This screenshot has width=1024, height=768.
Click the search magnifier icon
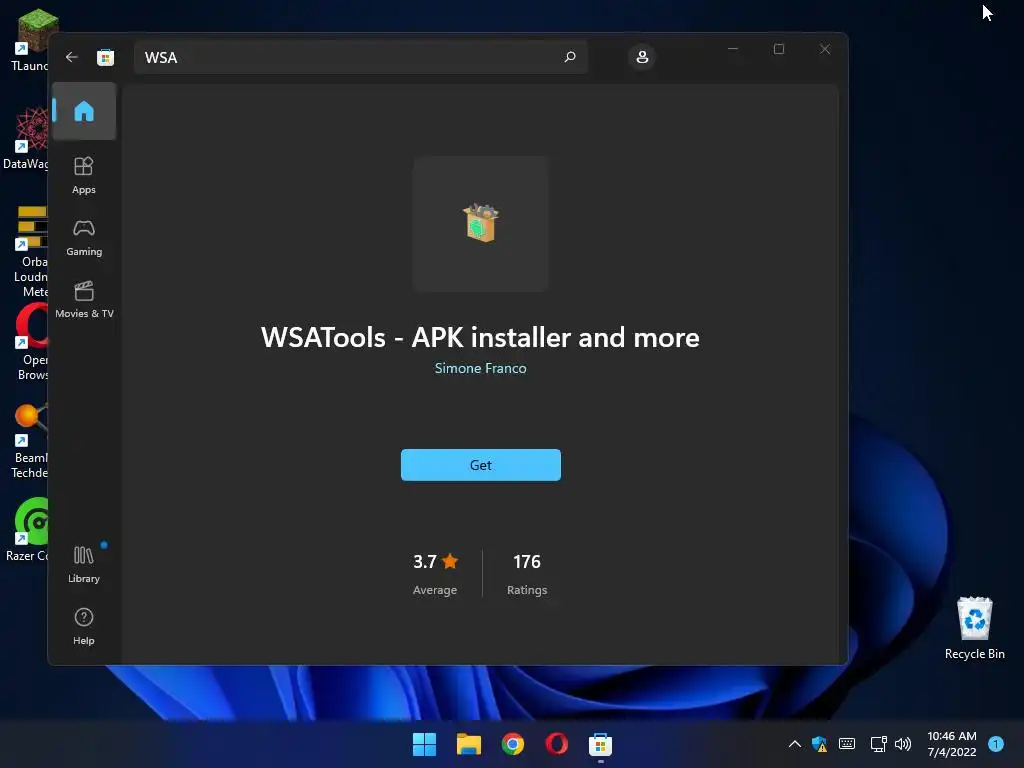pos(570,57)
